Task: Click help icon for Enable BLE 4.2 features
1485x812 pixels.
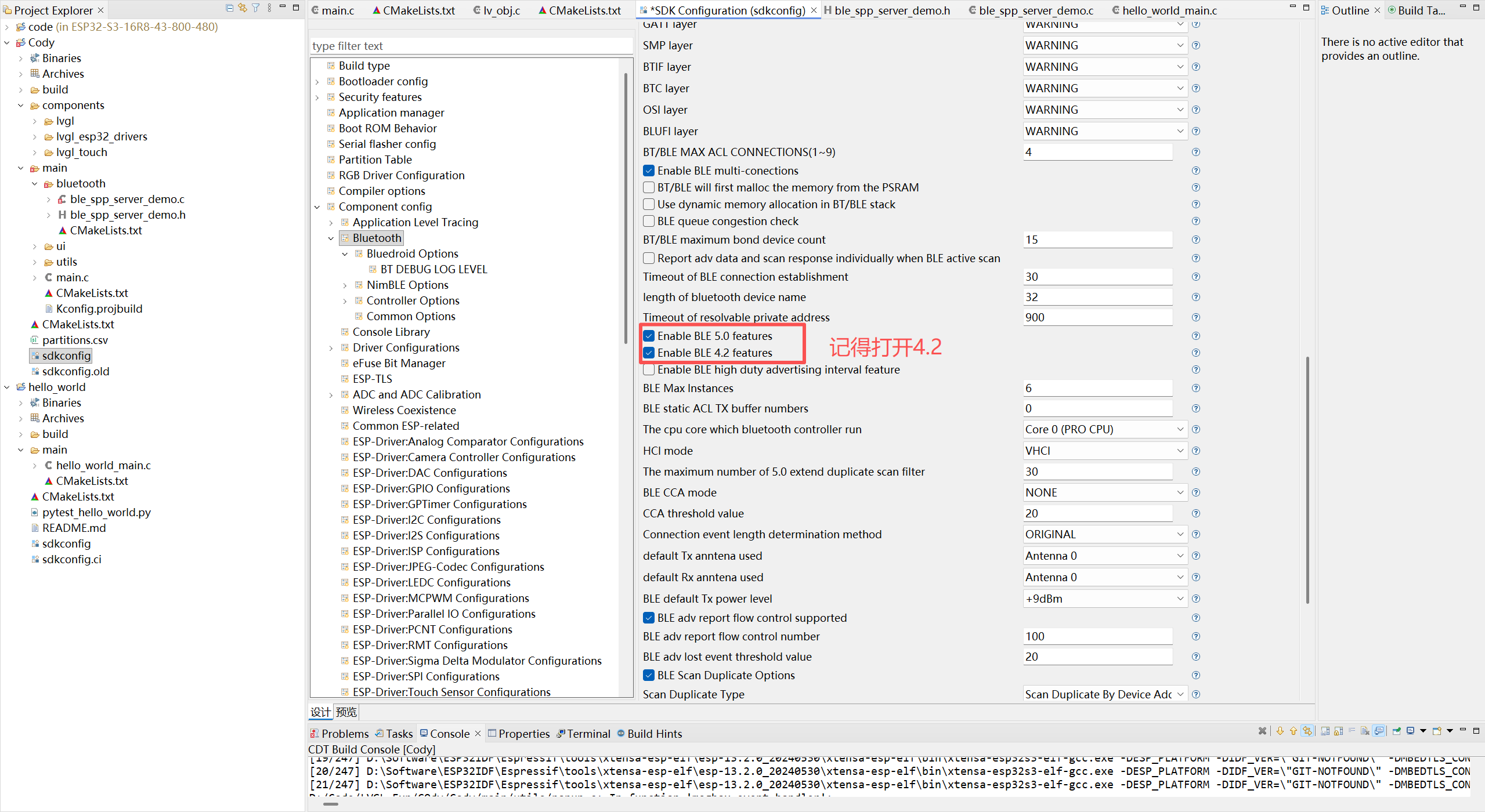Action: coord(1196,353)
